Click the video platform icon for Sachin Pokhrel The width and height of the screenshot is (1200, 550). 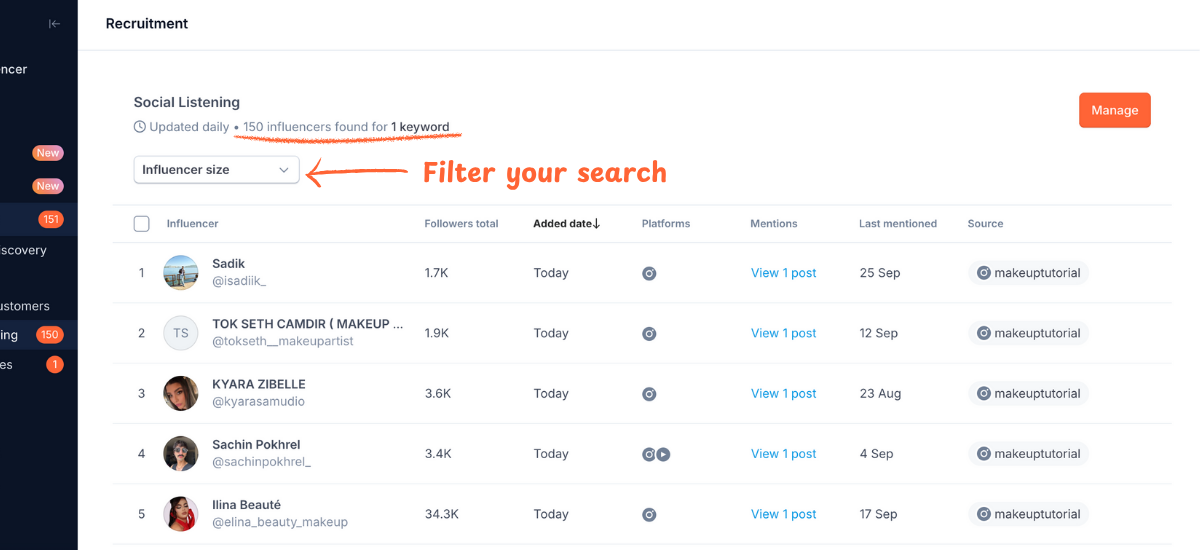click(663, 454)
